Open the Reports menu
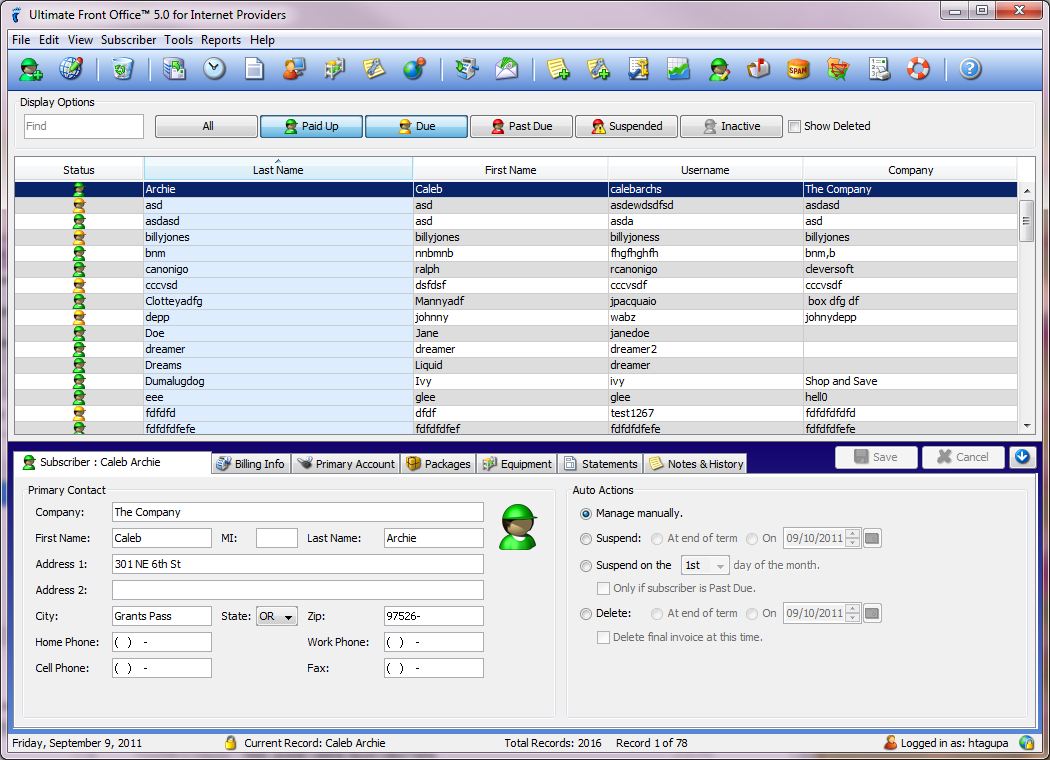The height and width of the screenshot is (760, 1050). [x=221, y=40]
